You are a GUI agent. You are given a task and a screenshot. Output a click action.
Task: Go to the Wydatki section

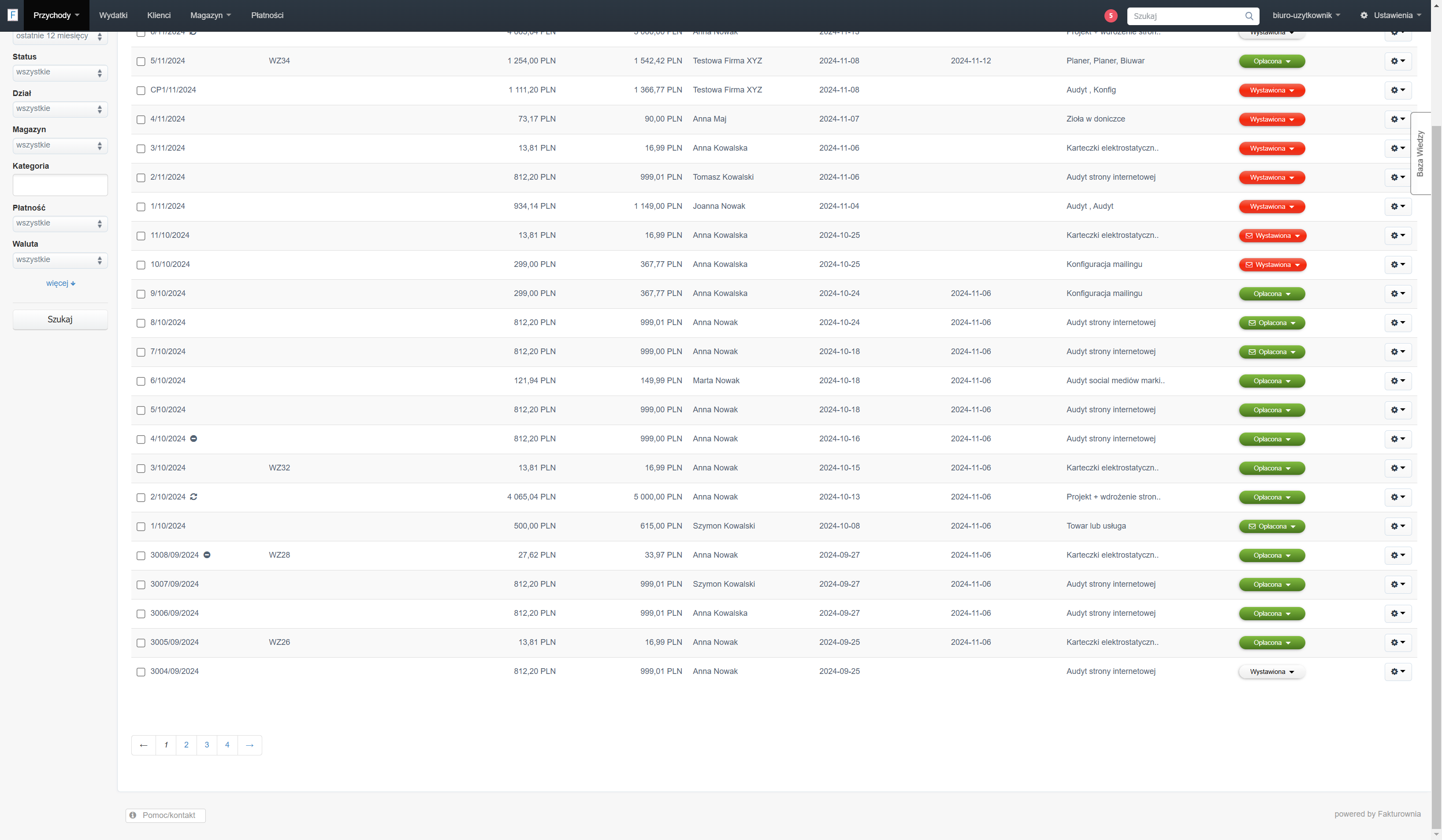[113, 15]
